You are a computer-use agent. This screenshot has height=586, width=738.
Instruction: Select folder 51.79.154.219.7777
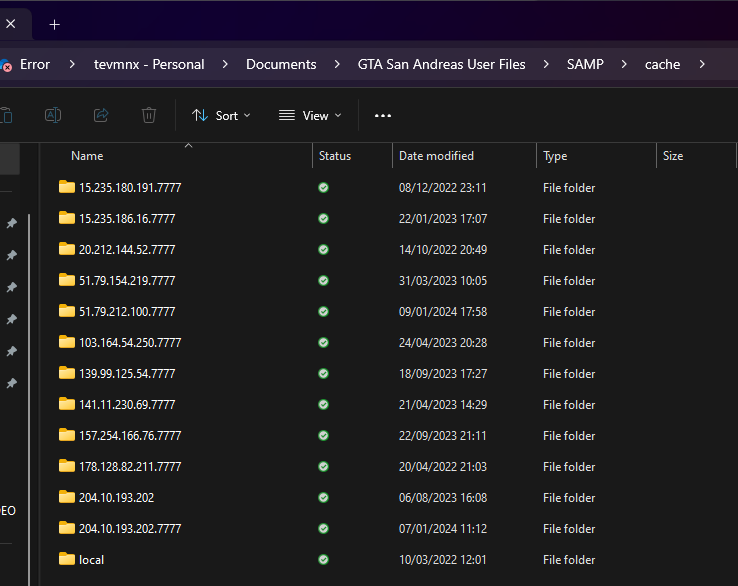point(127,281)
